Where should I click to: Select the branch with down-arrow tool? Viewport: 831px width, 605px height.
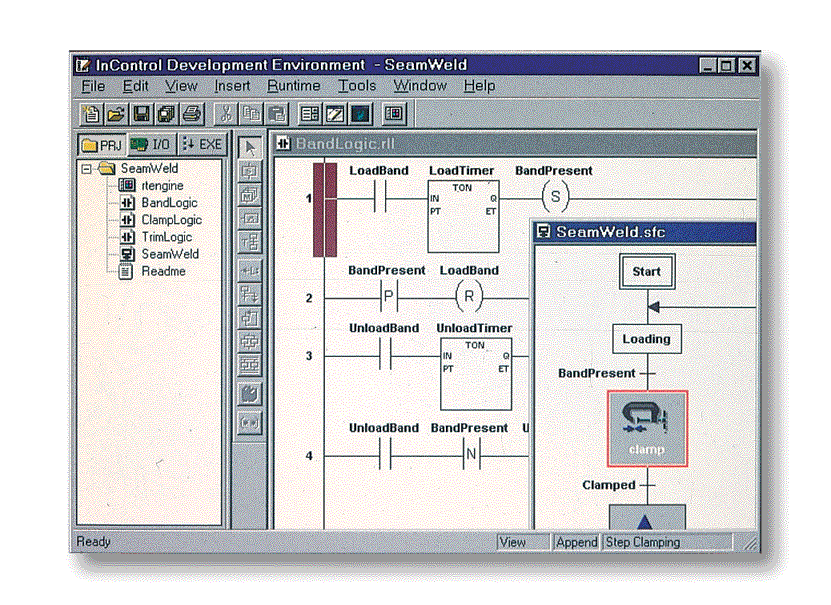250,294
